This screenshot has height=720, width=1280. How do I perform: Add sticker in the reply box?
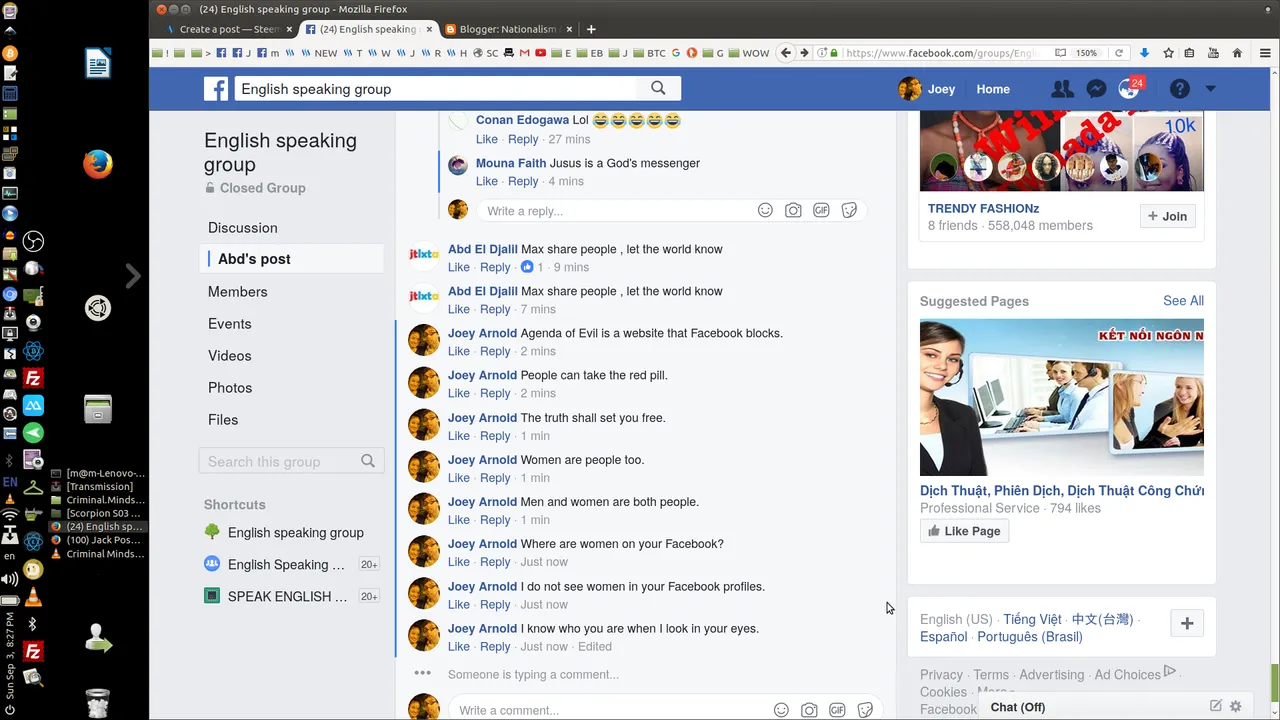849,210
